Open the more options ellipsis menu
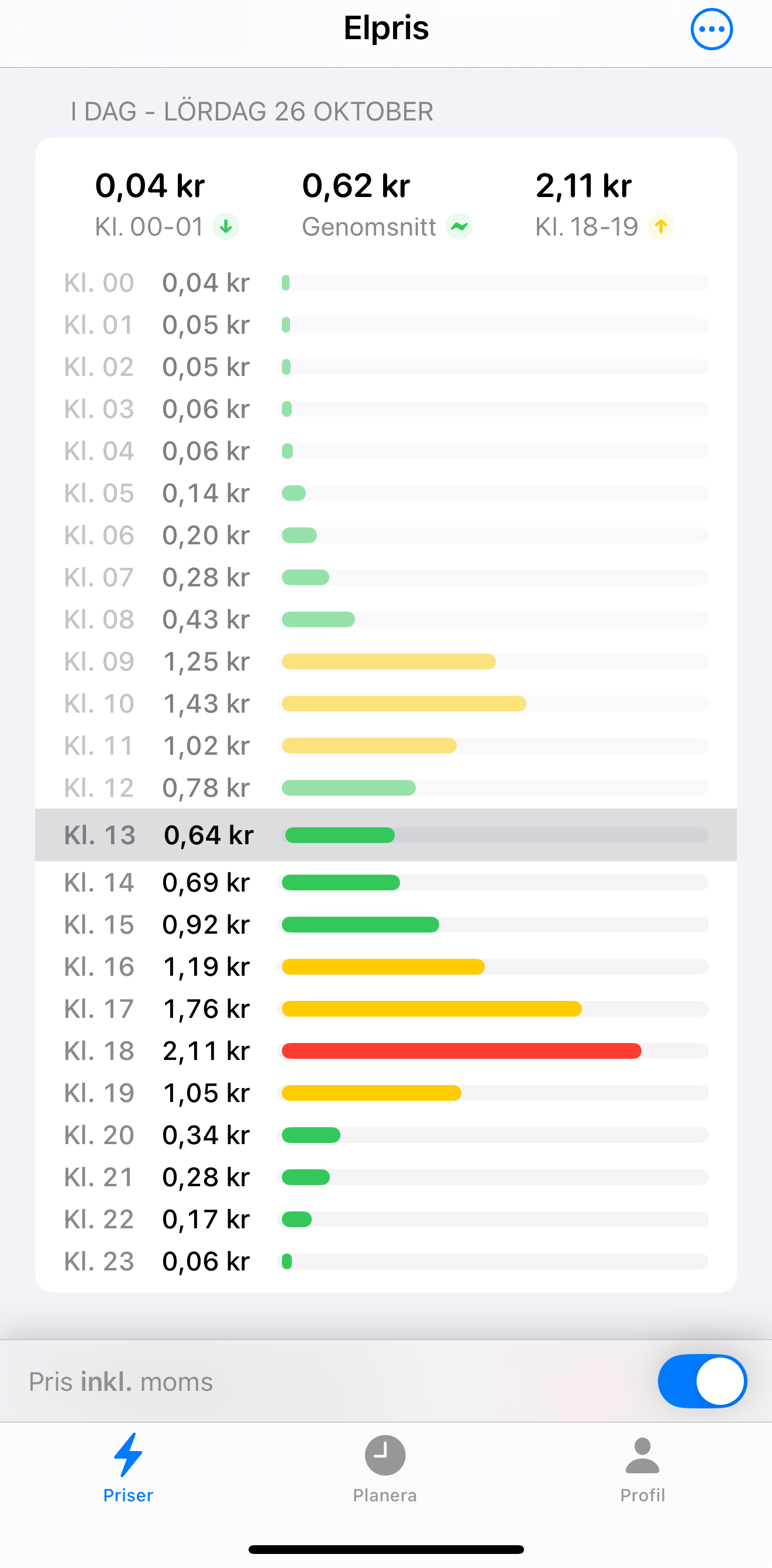The image size is (772, 1568). point(711,29)
